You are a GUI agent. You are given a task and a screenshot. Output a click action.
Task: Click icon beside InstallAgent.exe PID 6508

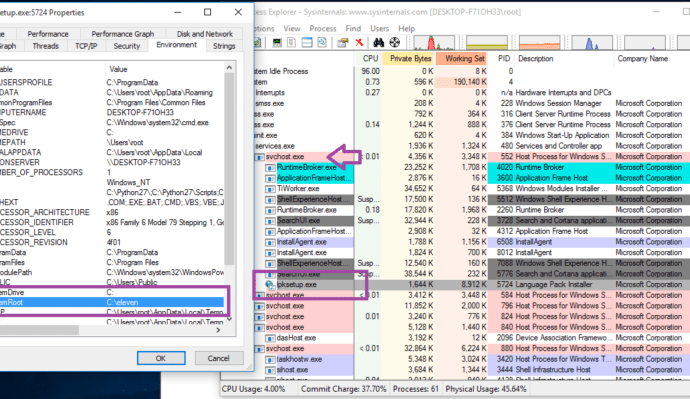coord(270,242)
